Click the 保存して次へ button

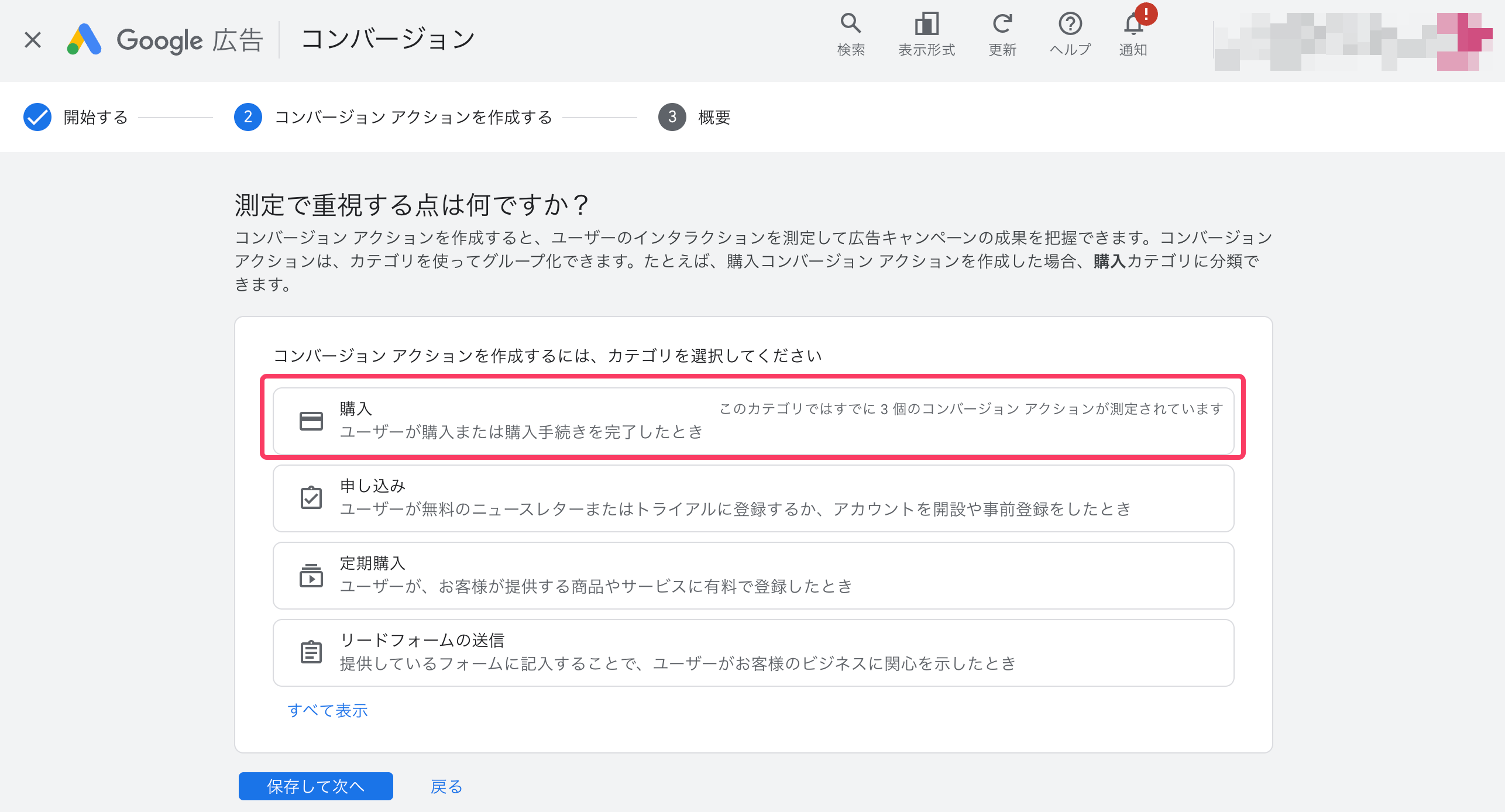pos(315,786)
